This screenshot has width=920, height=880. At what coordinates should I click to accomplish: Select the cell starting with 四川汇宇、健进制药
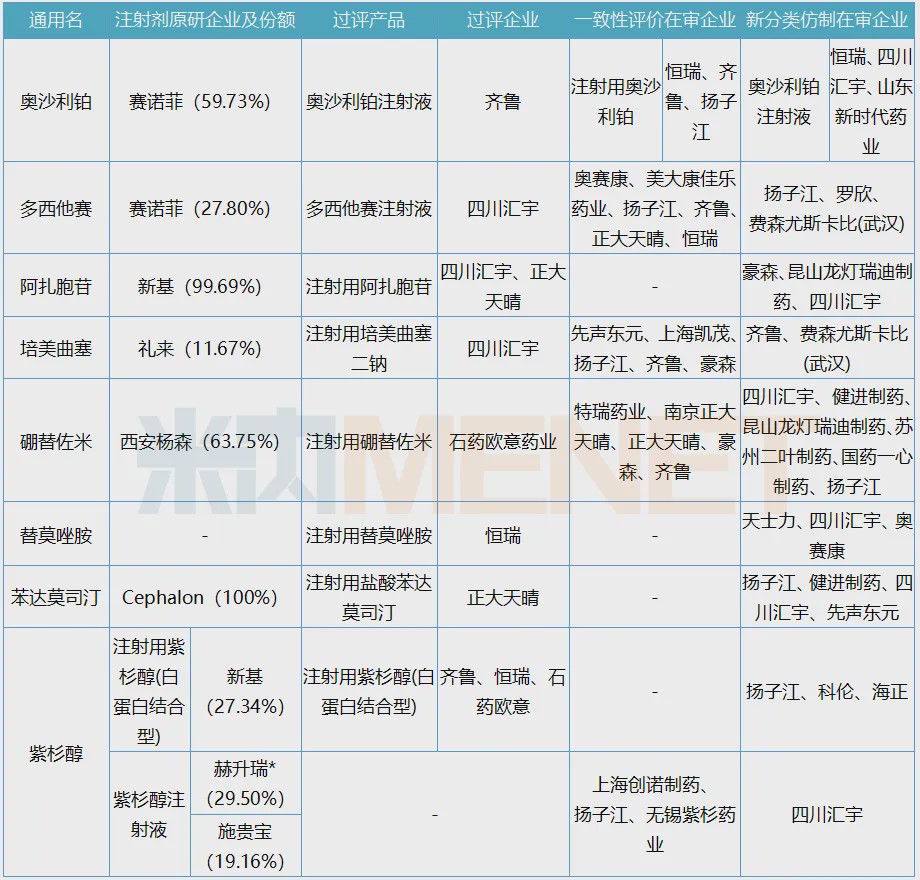[827, 441]
